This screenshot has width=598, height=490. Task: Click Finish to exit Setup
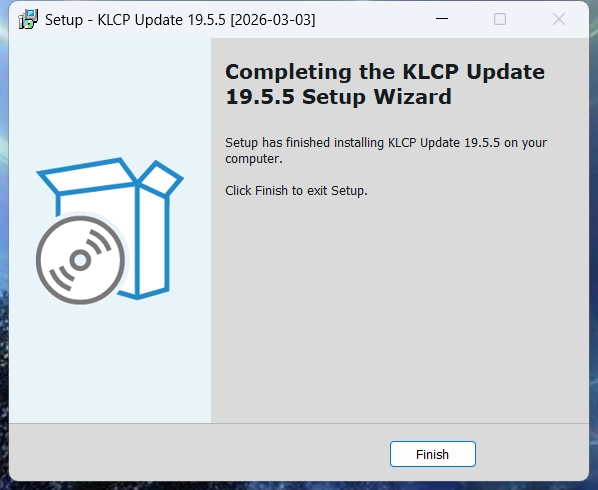point(432,454)
